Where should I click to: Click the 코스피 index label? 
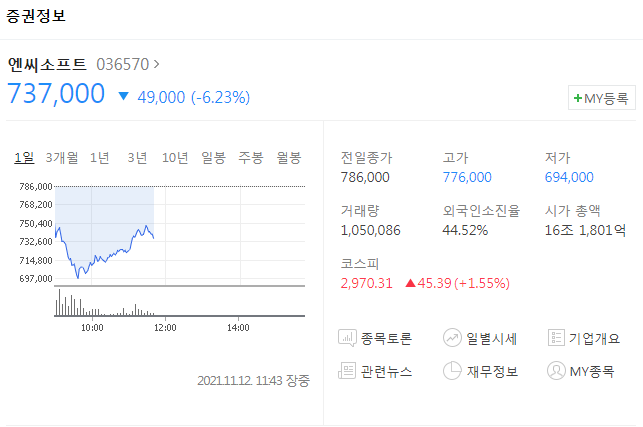[x=358, y=263]
